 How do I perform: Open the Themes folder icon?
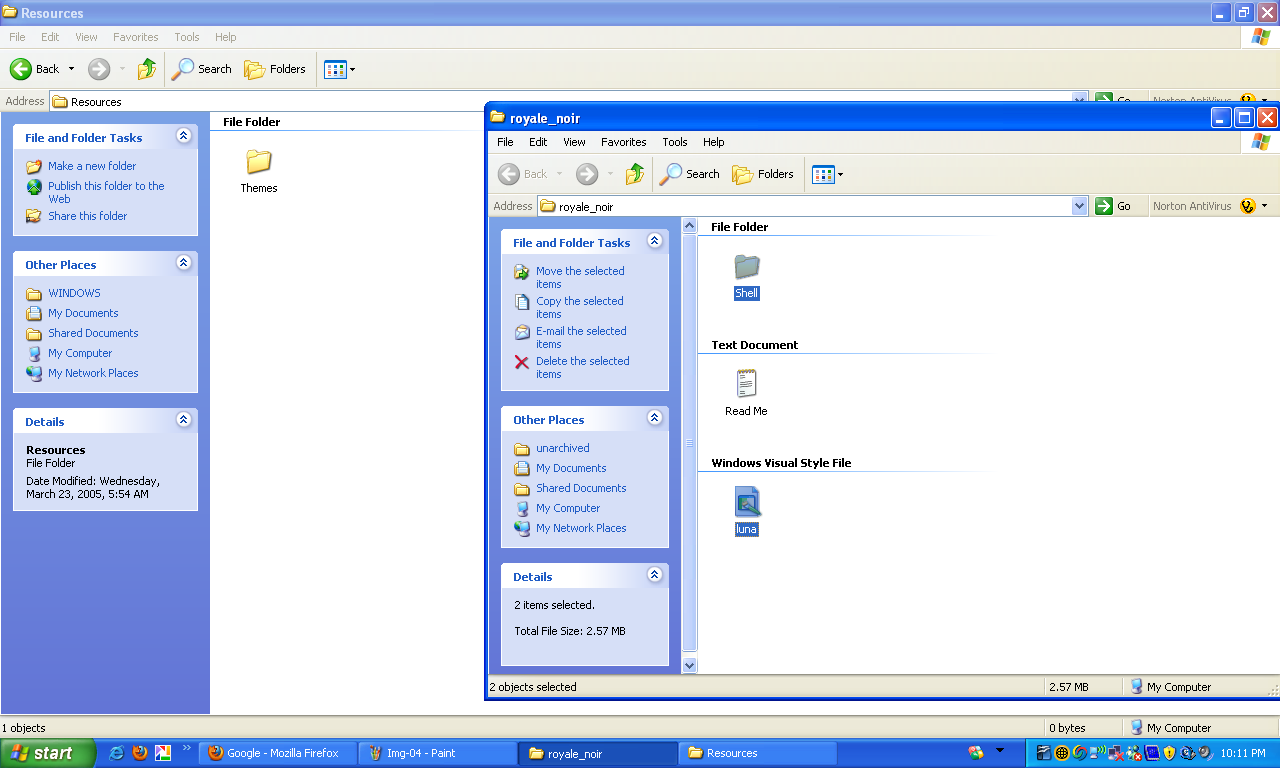point(259,162)
